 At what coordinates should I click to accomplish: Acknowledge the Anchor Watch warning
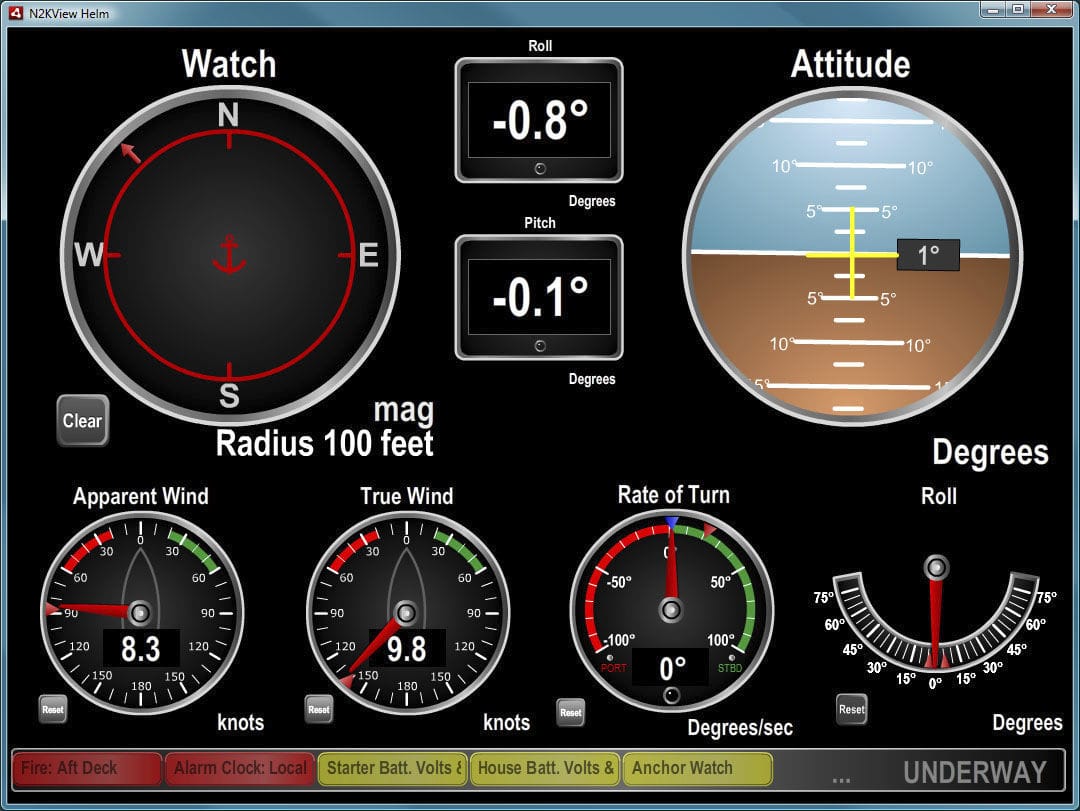(697, 769)
